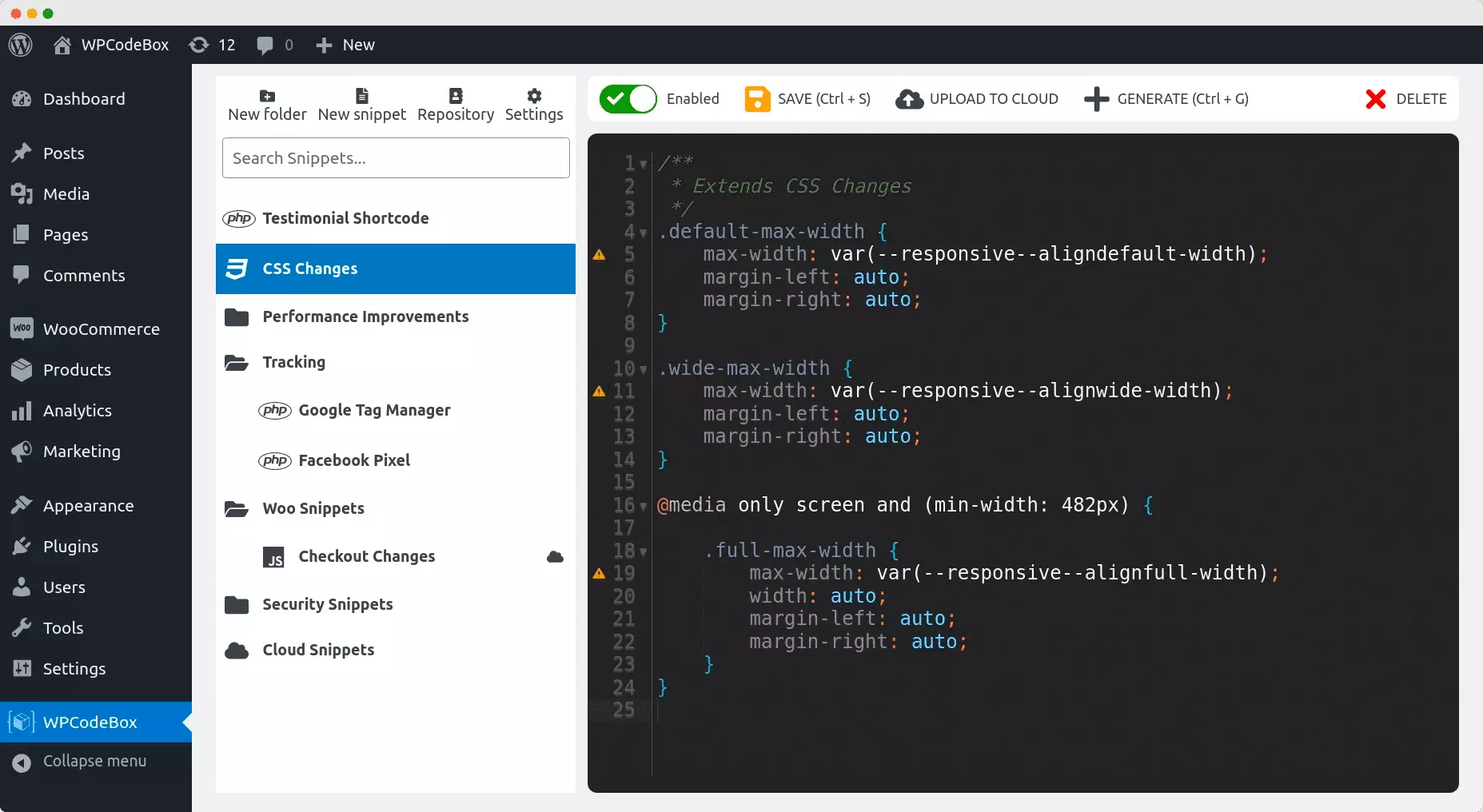
Task: Disable the snippet with the Enabled toggle
Action: 627,98
